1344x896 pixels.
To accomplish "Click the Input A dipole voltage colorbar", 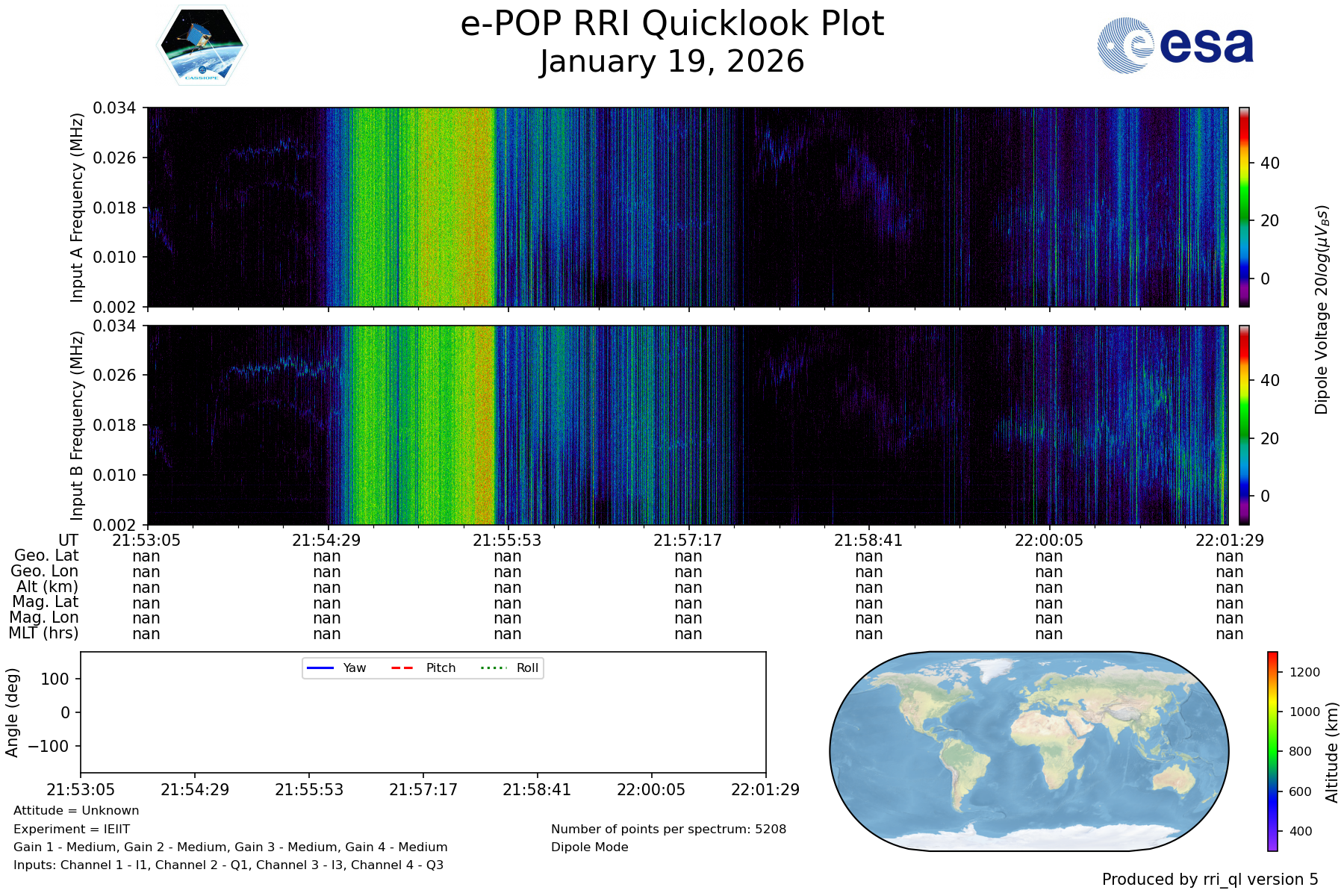I will point(1244,207).
